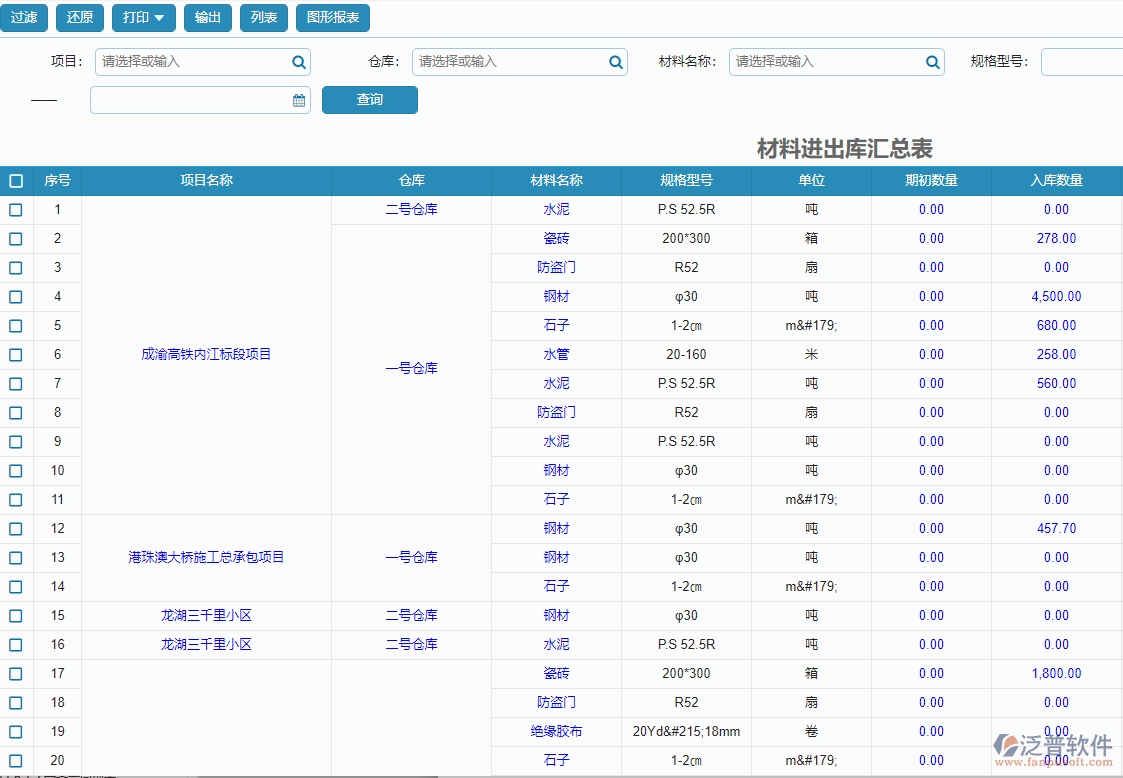
Task: Open the 打印 print dropdown menu
Action: click(143, 17)
